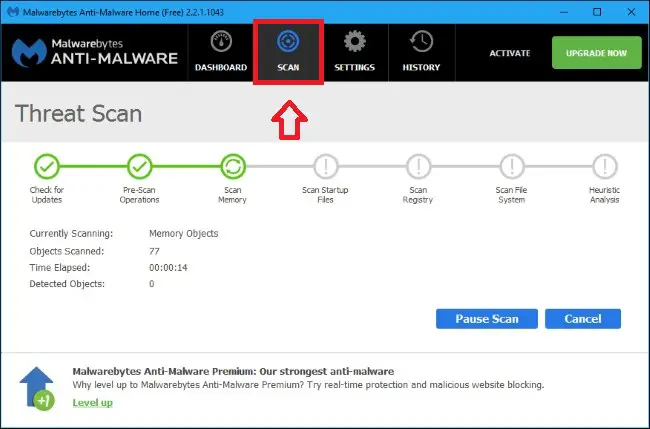
Task: Click the Objects Scanned value 77
Action: [154, 251]
